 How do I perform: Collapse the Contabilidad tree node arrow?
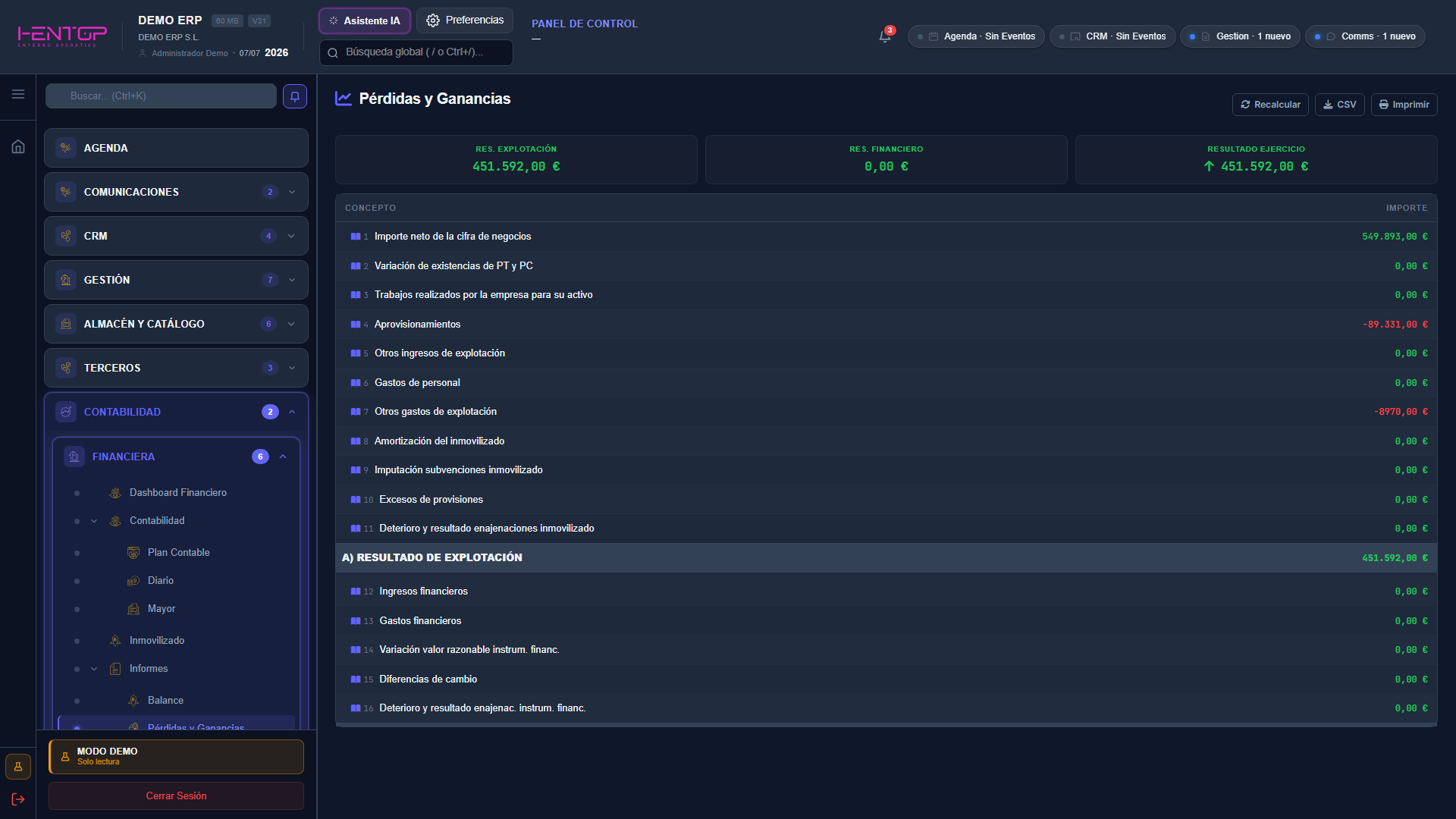pyautogui.click(x=94, y=521)
